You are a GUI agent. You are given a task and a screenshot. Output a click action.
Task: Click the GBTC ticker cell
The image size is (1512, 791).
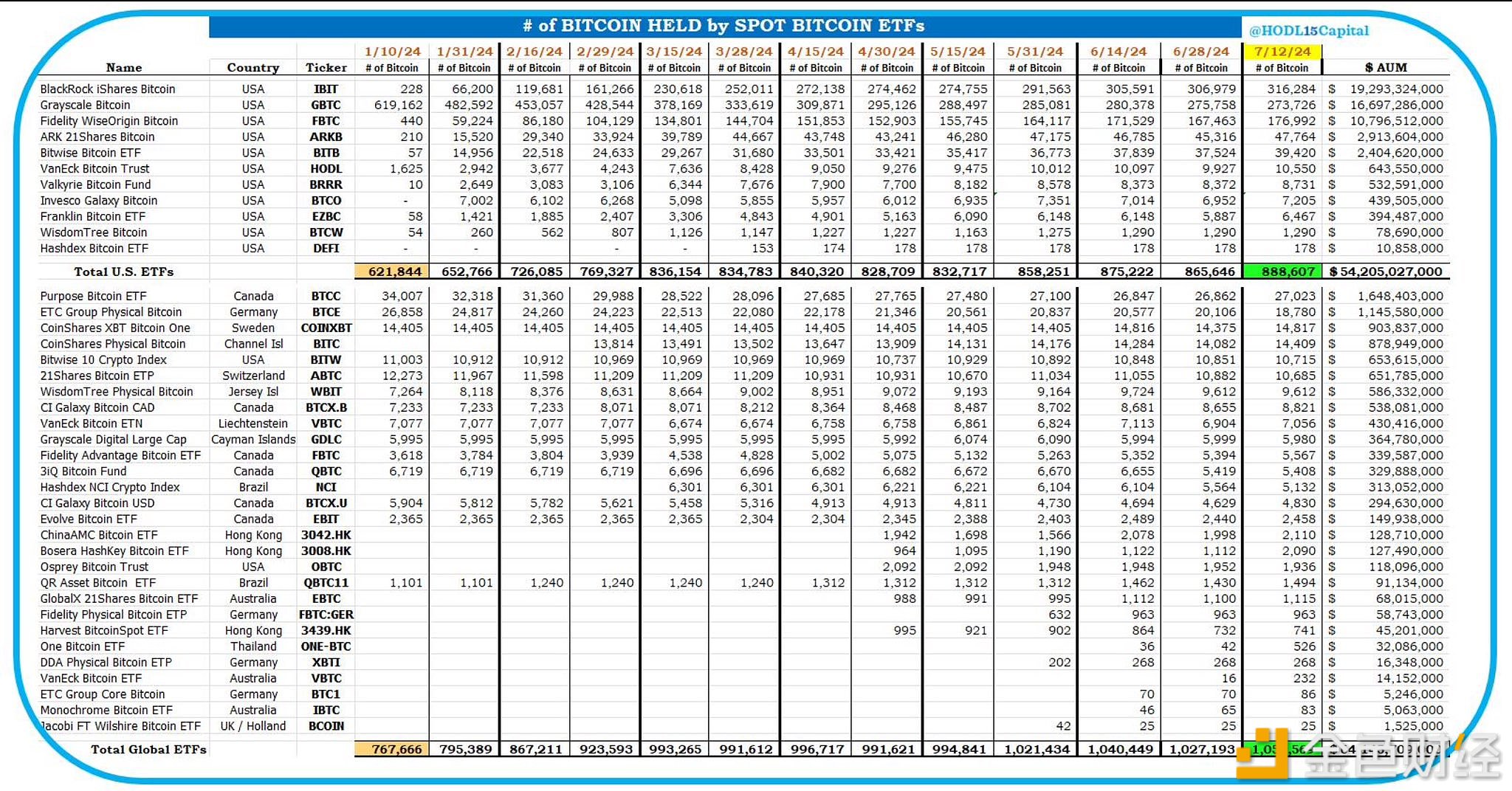point(326,106)
